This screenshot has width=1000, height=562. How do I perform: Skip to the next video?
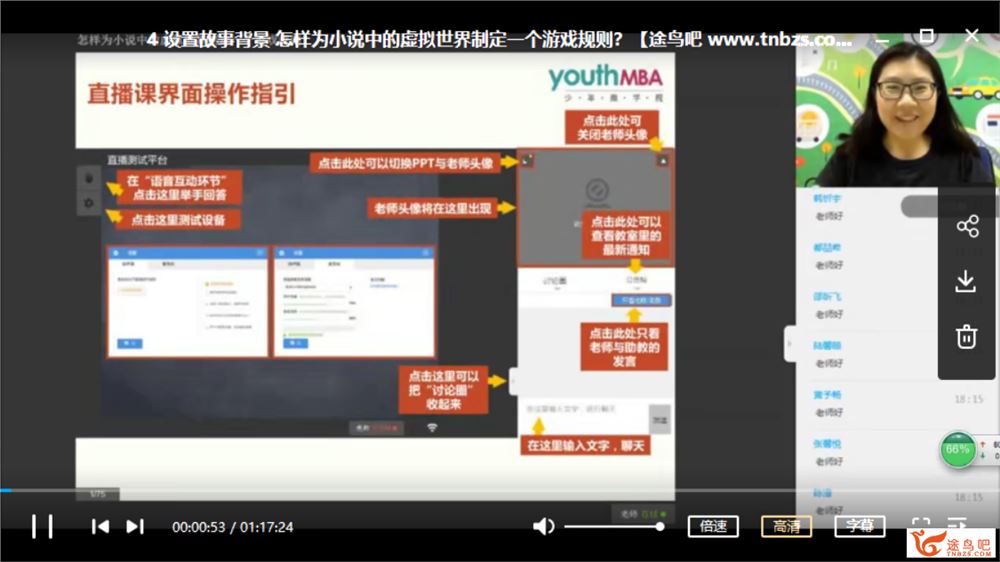tap(135, 526)
